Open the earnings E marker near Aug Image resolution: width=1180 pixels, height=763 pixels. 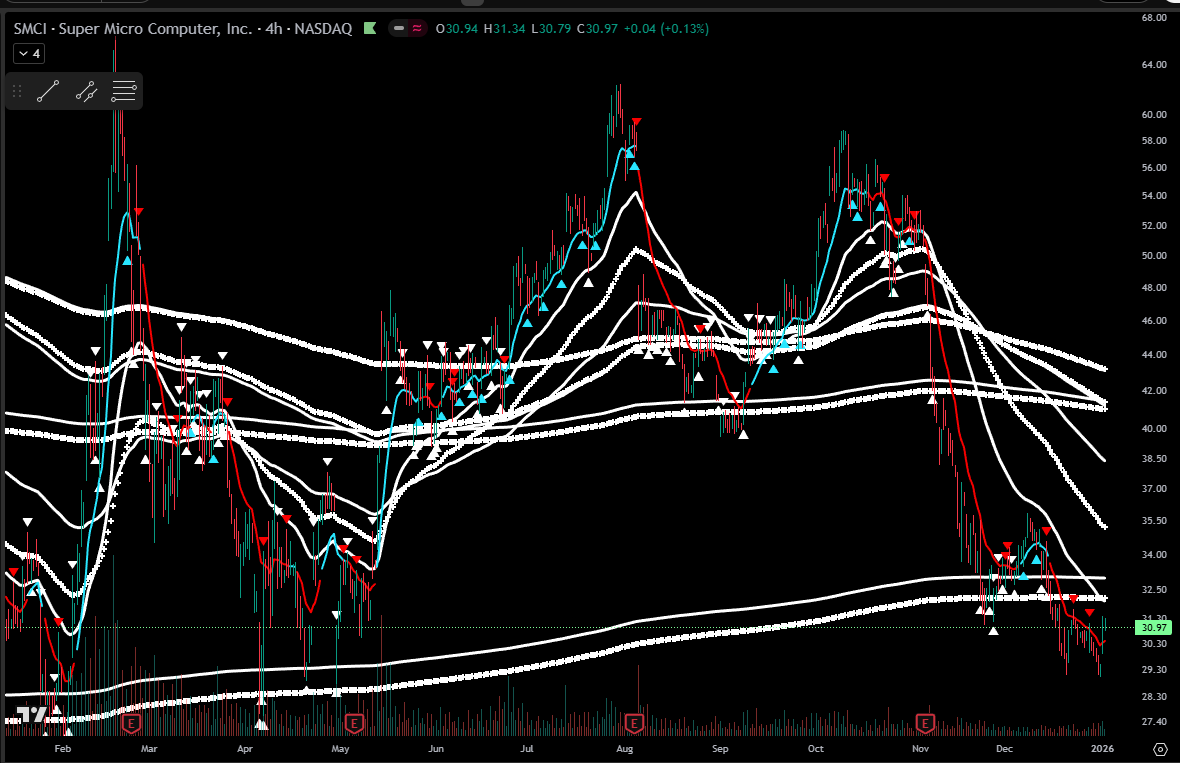(634, 724)
